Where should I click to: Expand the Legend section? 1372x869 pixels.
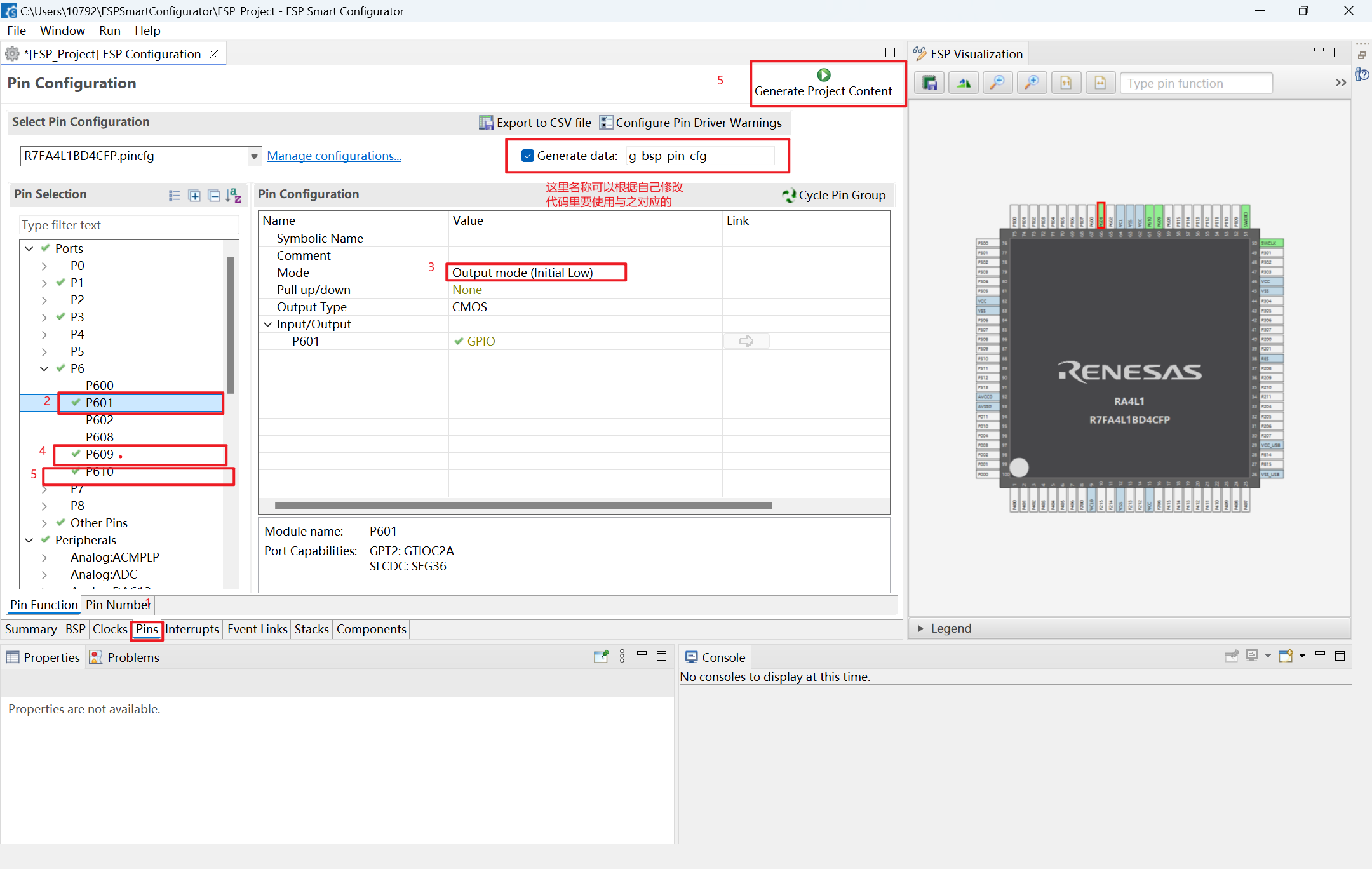(x=920, y=628)
